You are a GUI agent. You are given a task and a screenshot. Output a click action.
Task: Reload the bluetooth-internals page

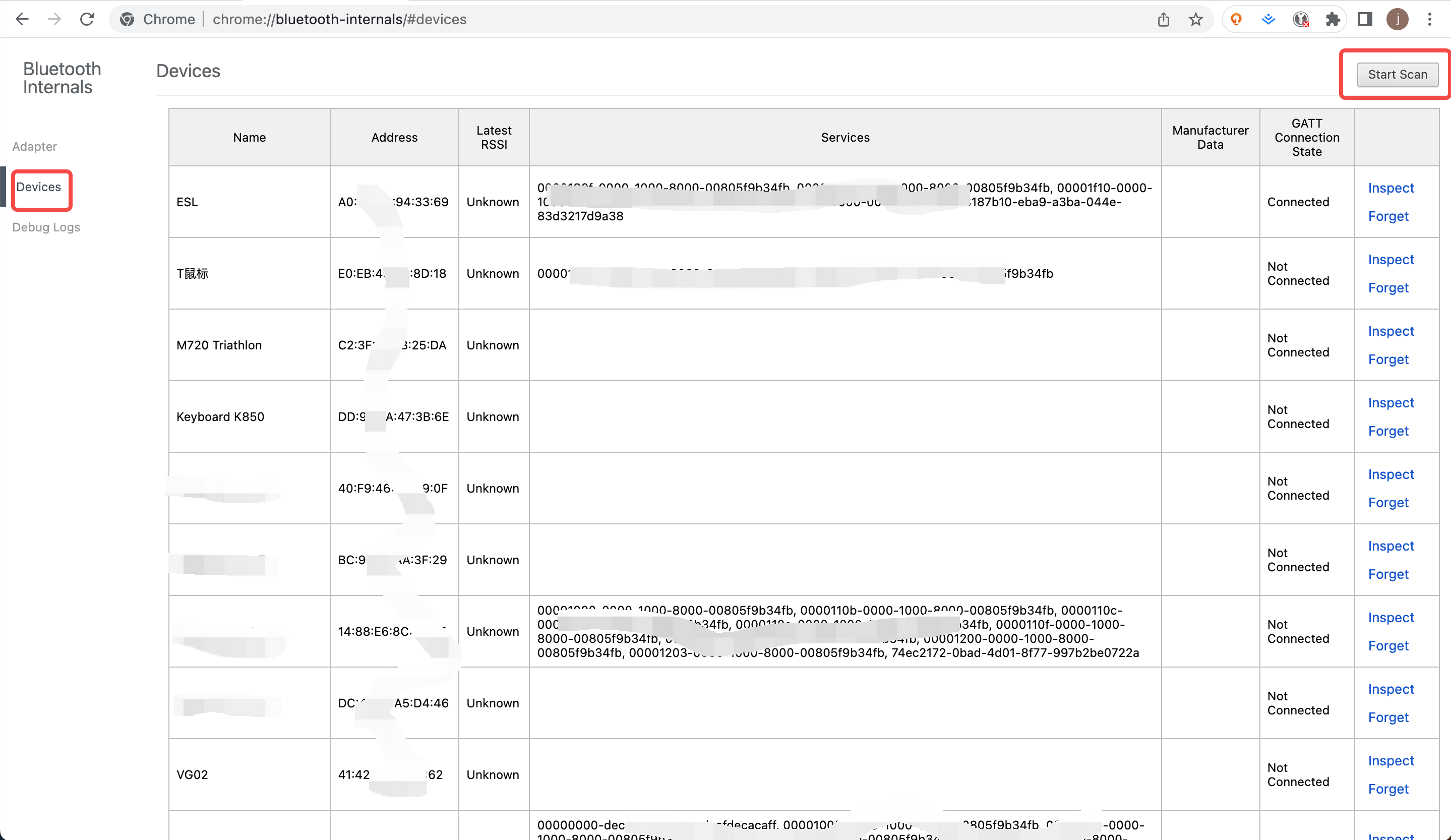point(87,19)
